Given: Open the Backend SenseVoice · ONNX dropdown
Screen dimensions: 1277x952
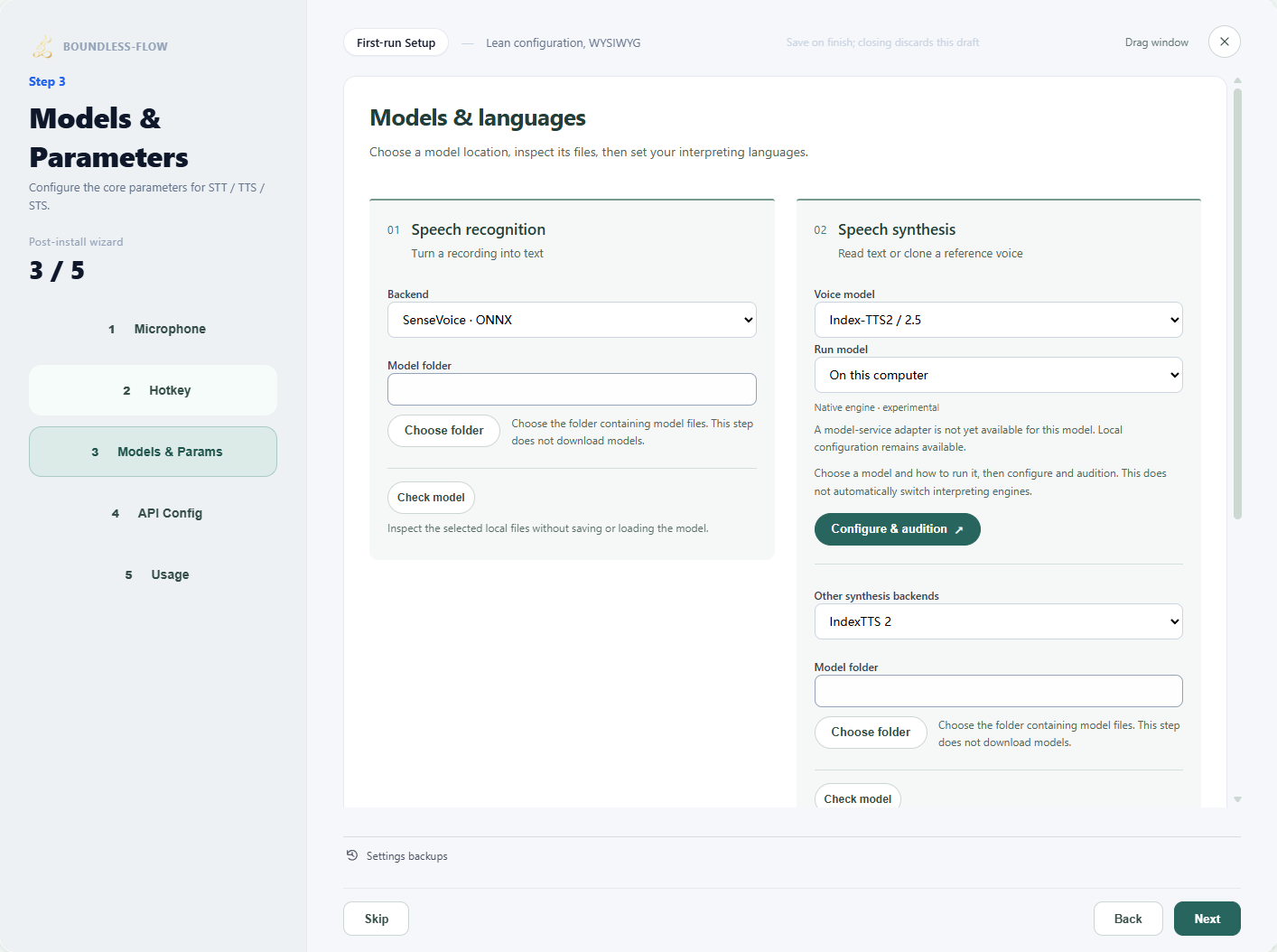Looking at the screenshot, I should click(572, 320).
